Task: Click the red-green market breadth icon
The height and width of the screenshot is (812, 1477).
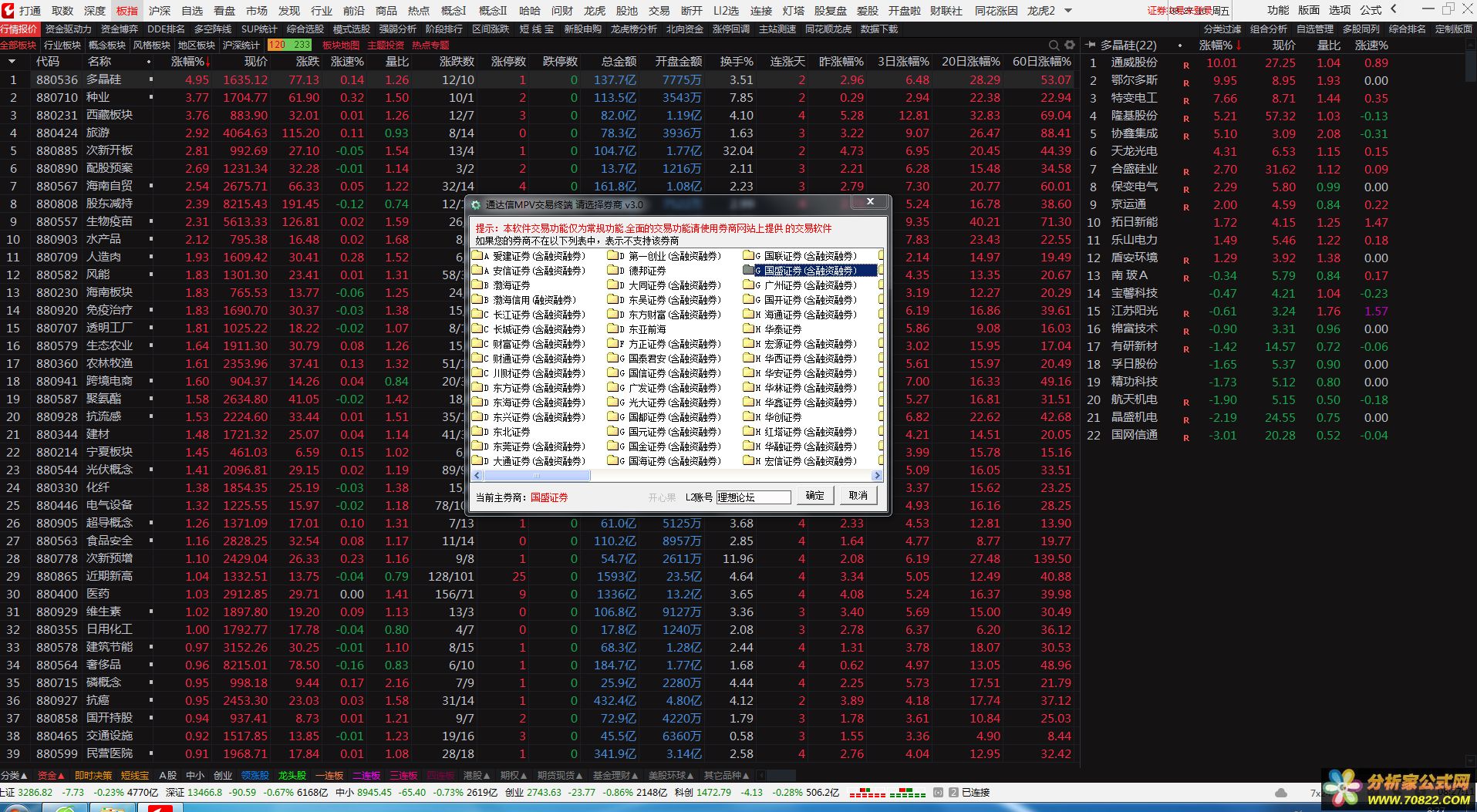Action: pos(887,793)
